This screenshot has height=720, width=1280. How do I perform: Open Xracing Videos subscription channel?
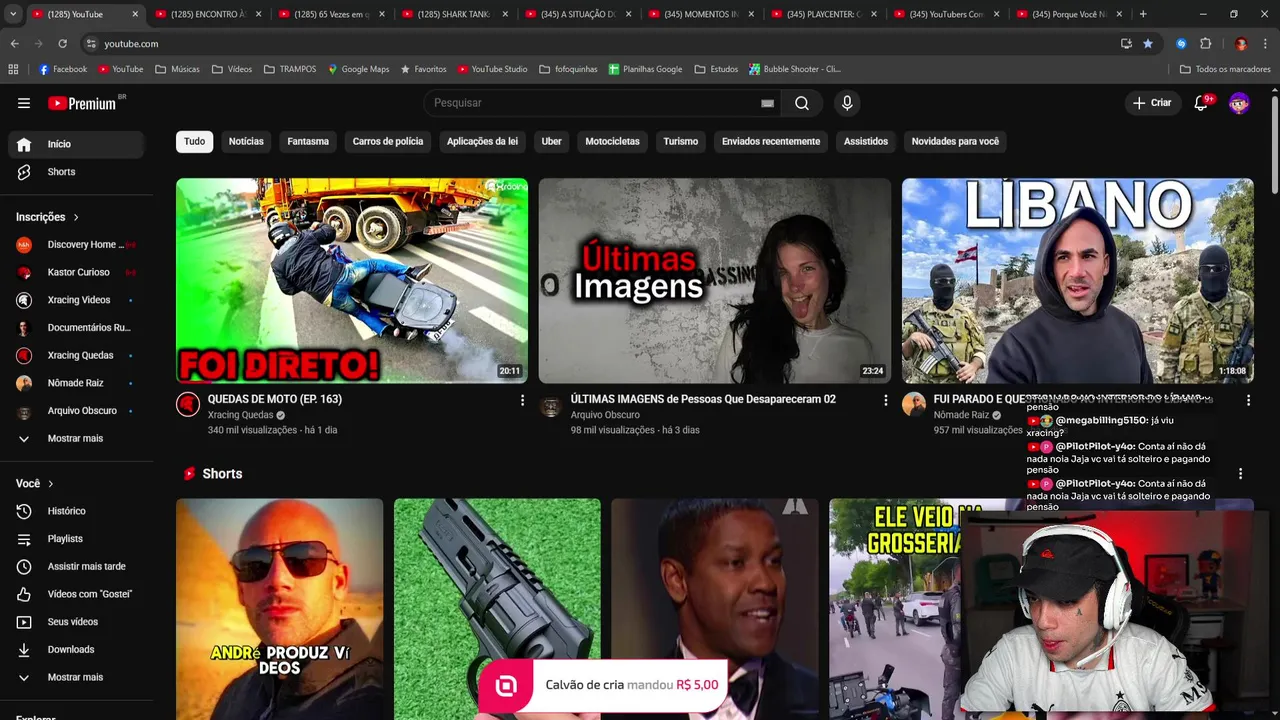coord(76,300)
